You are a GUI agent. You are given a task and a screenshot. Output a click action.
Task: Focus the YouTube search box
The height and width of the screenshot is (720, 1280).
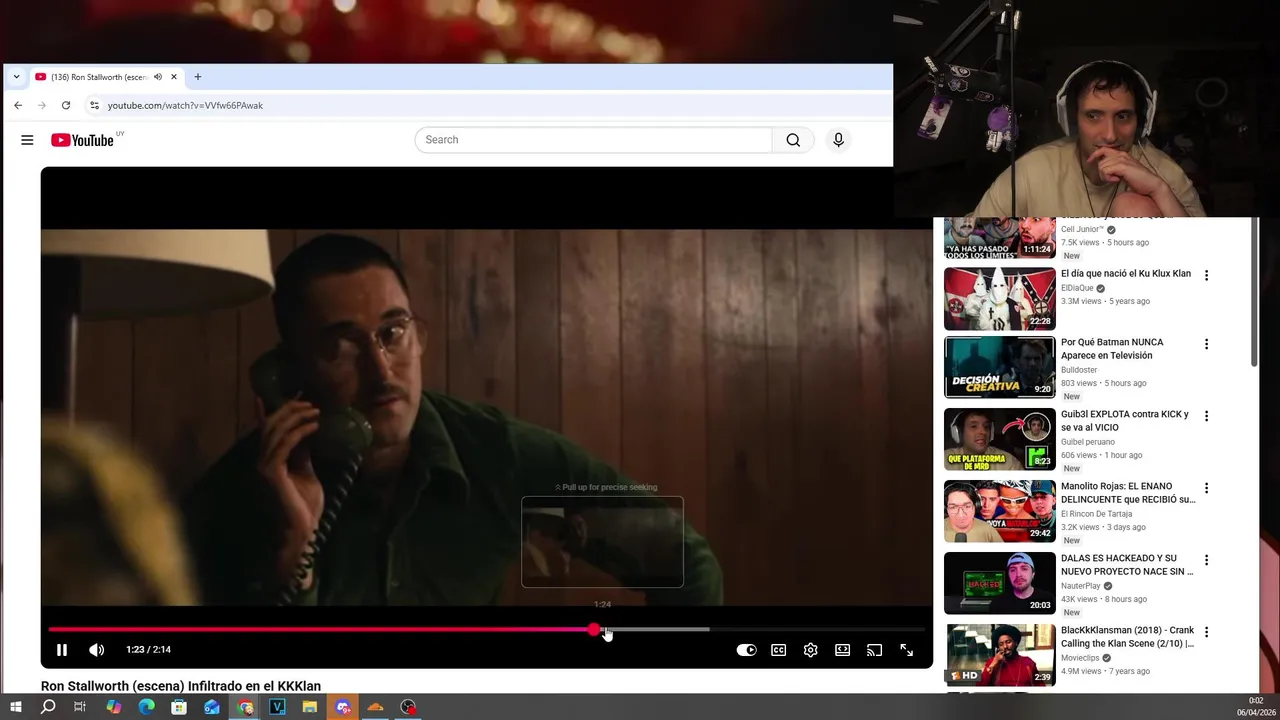[x=594, y=140]
